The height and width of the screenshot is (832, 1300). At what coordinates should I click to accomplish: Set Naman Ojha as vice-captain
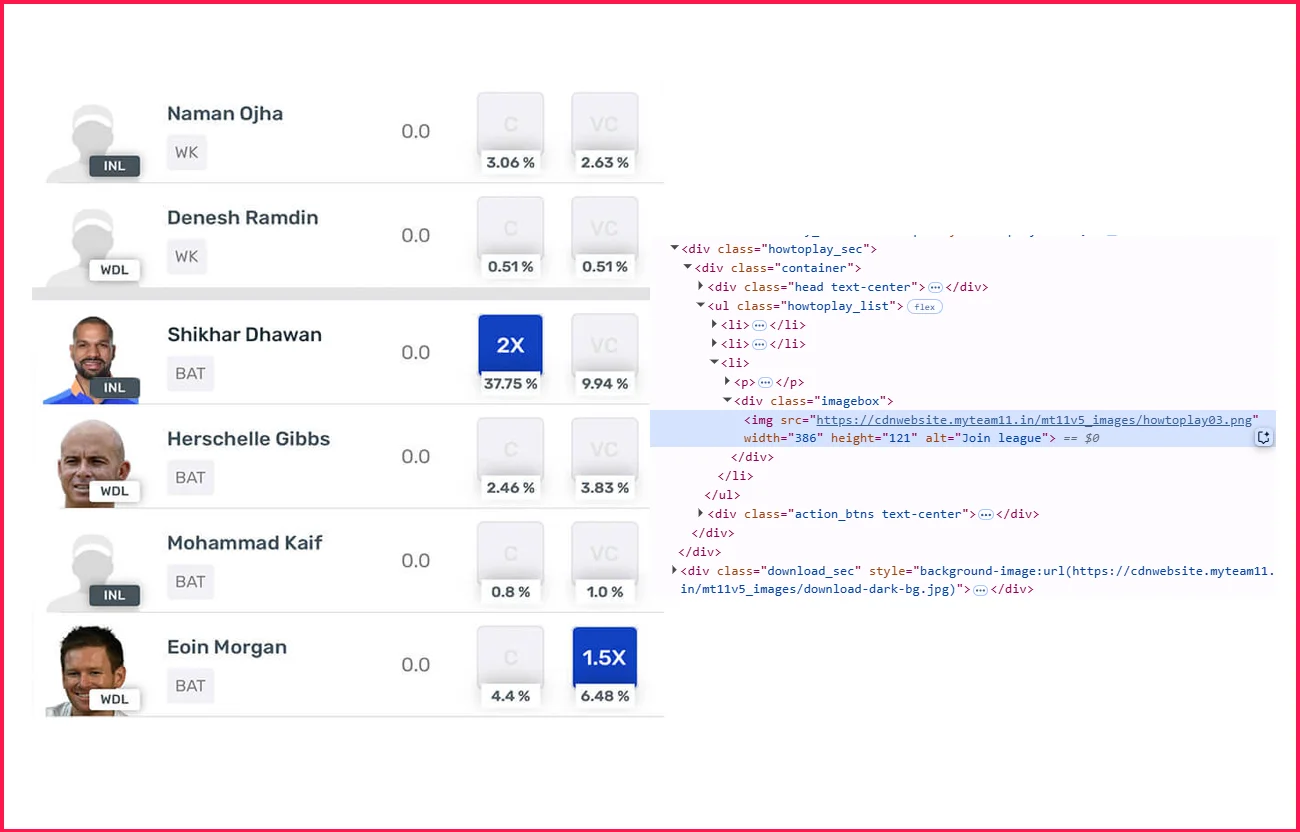click(x=604, y=124)
